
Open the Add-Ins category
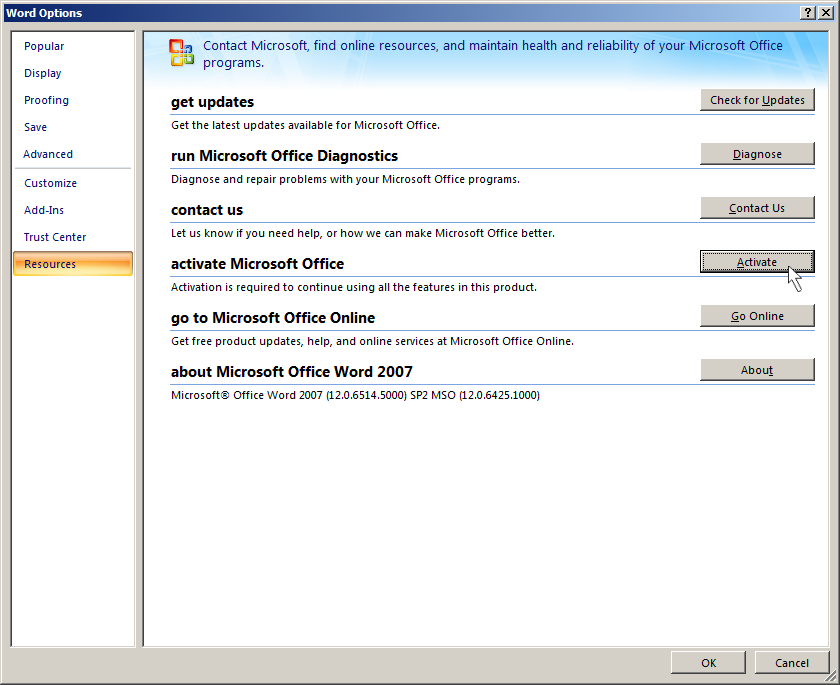[x=44, y=210]
